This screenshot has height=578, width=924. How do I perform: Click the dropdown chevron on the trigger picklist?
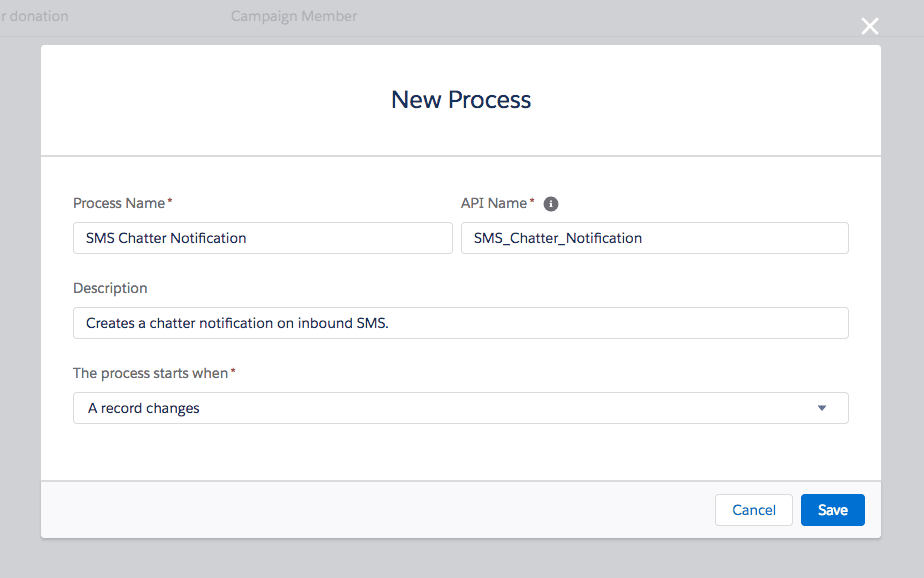coord(821,408)
